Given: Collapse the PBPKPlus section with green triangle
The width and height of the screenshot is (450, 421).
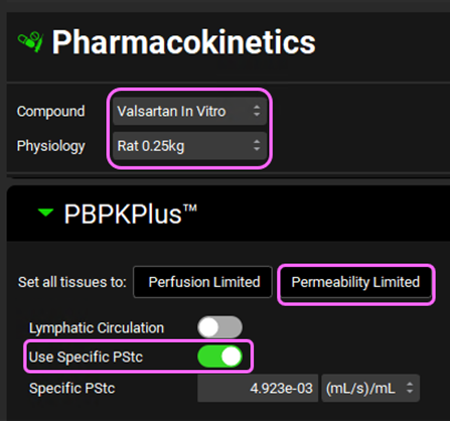Looking at the screenshot, I should coord(45,212).
